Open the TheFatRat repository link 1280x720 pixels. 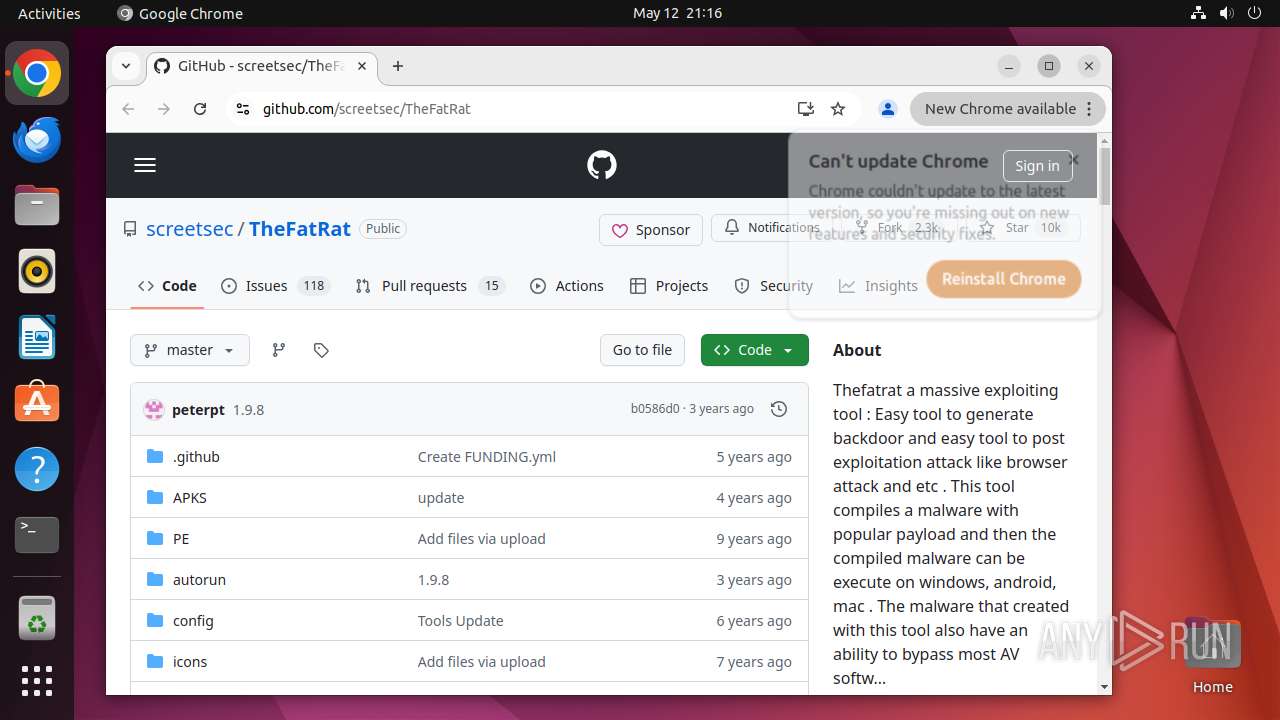300,229
